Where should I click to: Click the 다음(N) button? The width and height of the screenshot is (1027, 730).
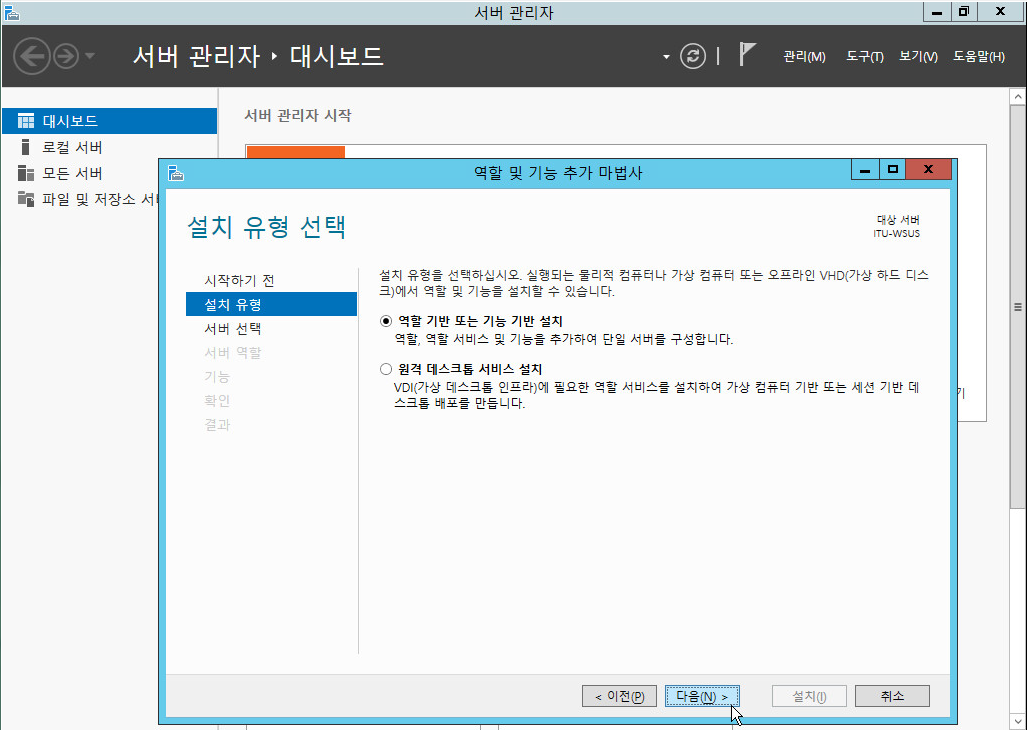pyautogui.click(x=702, y=696)
